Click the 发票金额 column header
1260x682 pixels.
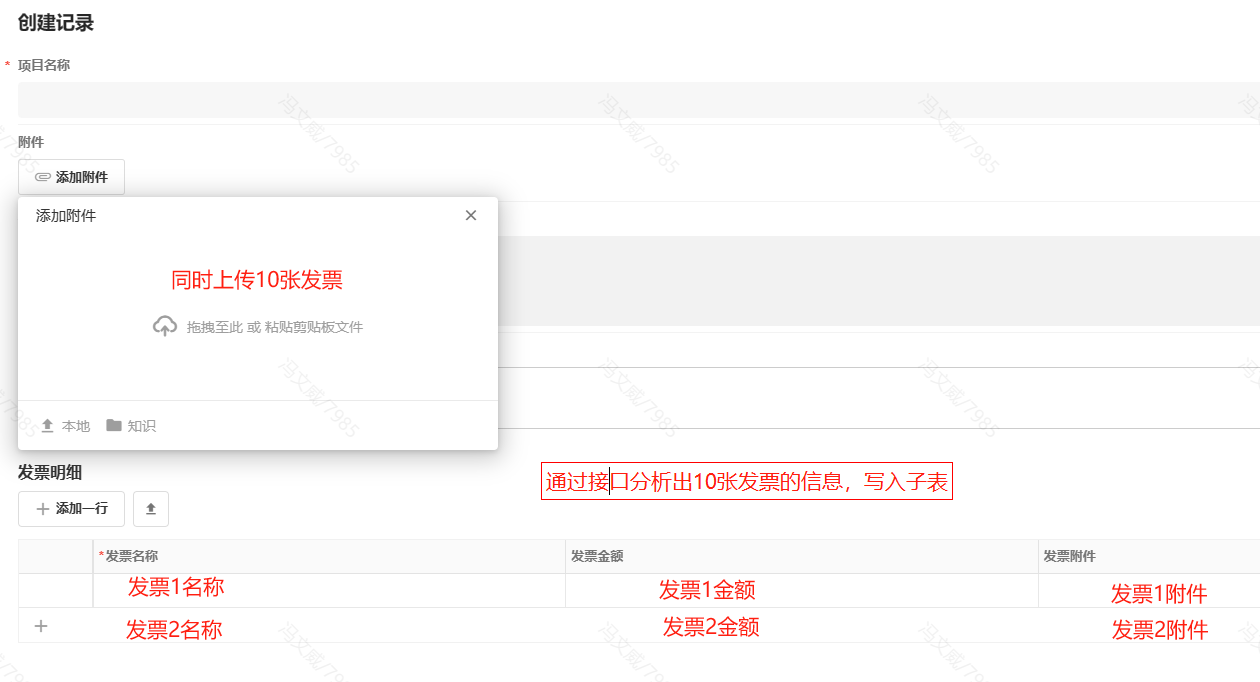click(802, 556)
